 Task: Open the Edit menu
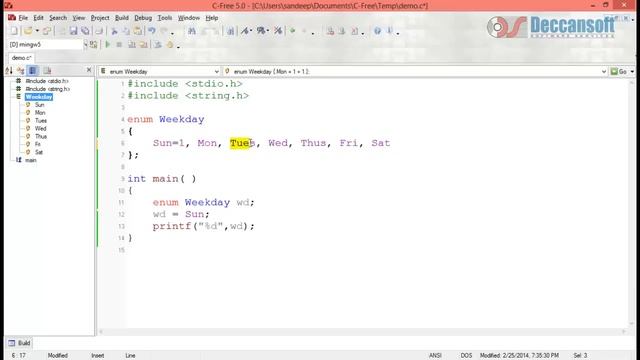pyautogui.click(x=38, y=18)
